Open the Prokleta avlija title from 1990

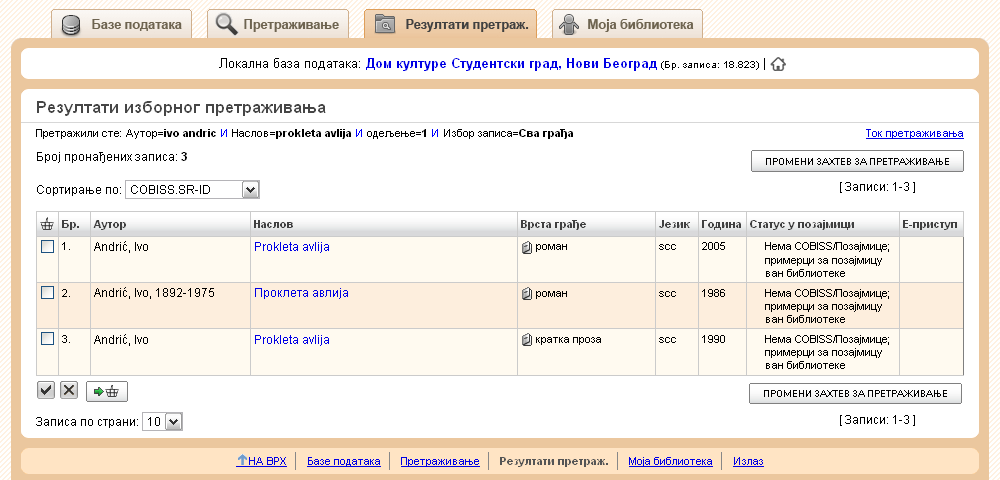(291, 339)
